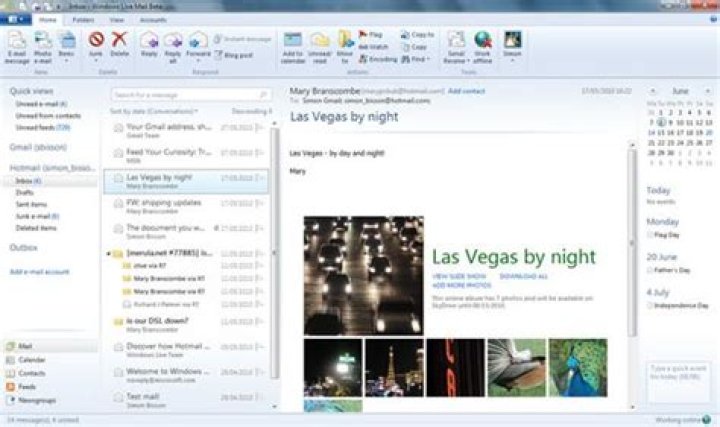Open the Sent items folder

(x=31, y=204)
